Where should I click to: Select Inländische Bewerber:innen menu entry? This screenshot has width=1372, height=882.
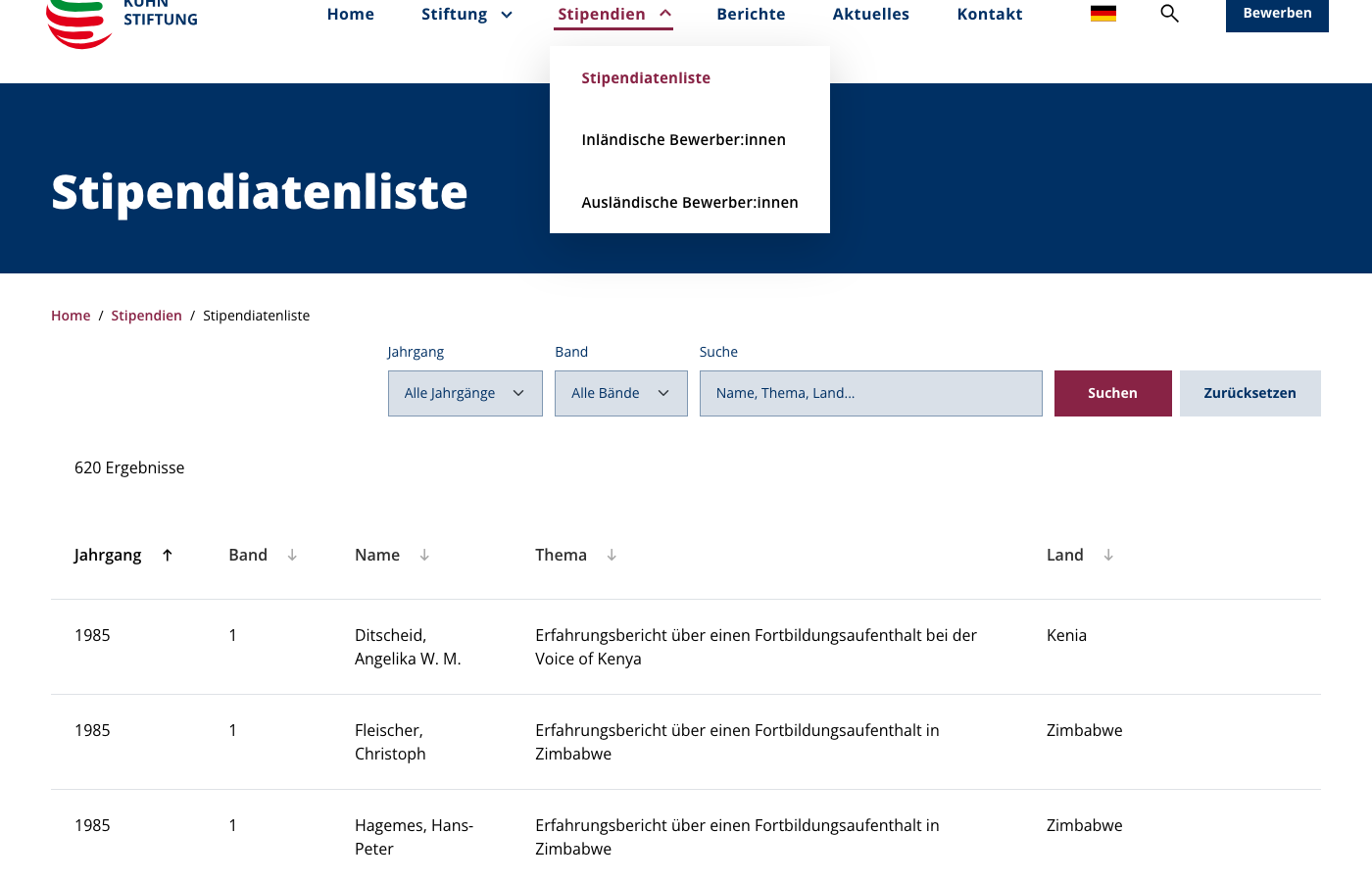click(x=684, y=140)
